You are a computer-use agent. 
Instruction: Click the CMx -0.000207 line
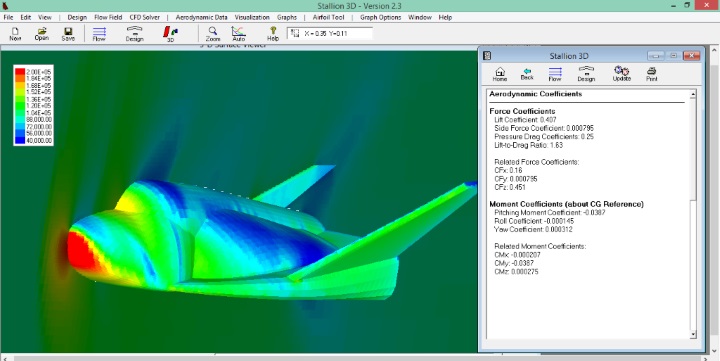click(x=518, y=254)
